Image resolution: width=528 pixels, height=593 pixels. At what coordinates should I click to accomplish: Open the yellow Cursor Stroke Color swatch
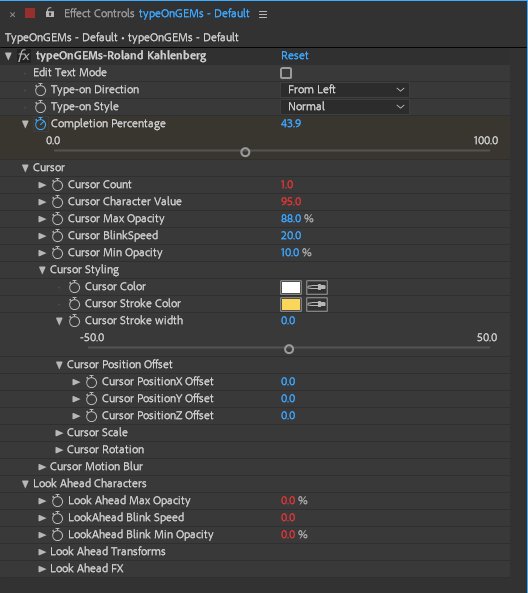click(x=291, y=304)
